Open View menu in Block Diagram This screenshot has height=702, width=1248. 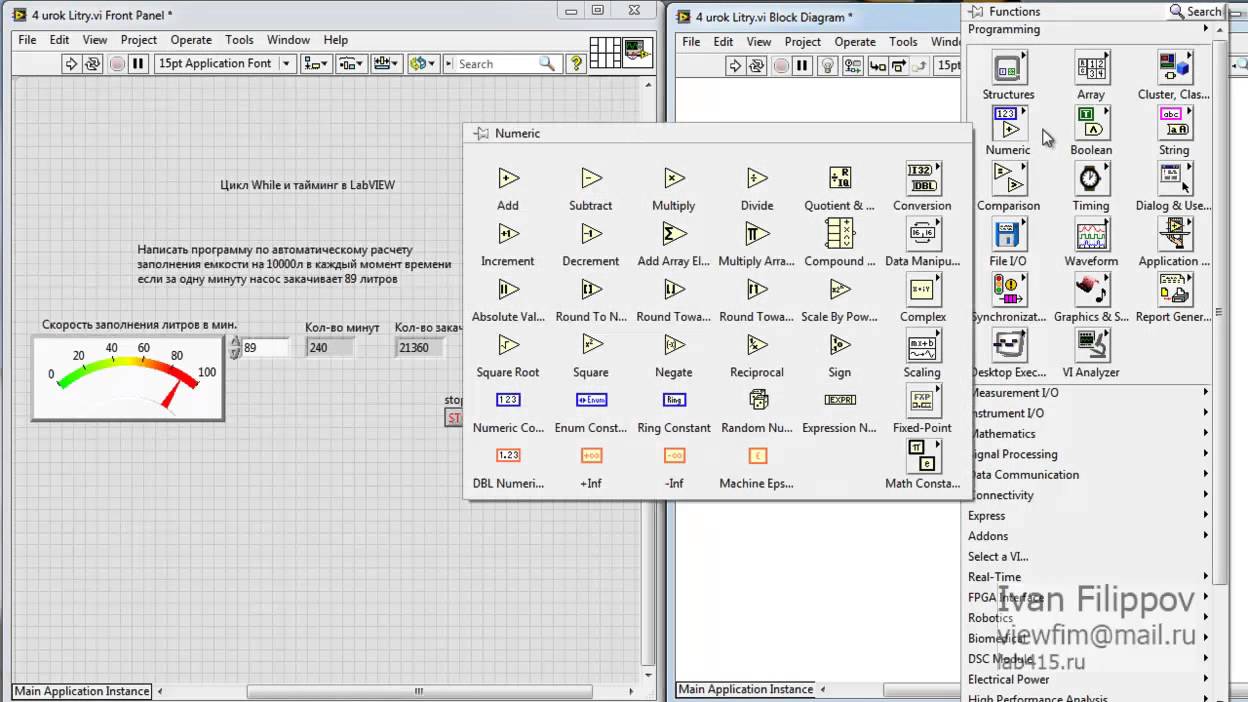(759, 42)
